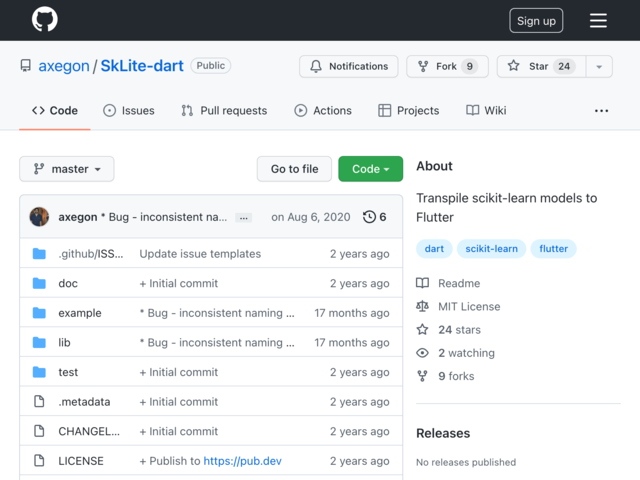640x480 pixels.
Task: Toggle Star on this repository
Action: 540,67
